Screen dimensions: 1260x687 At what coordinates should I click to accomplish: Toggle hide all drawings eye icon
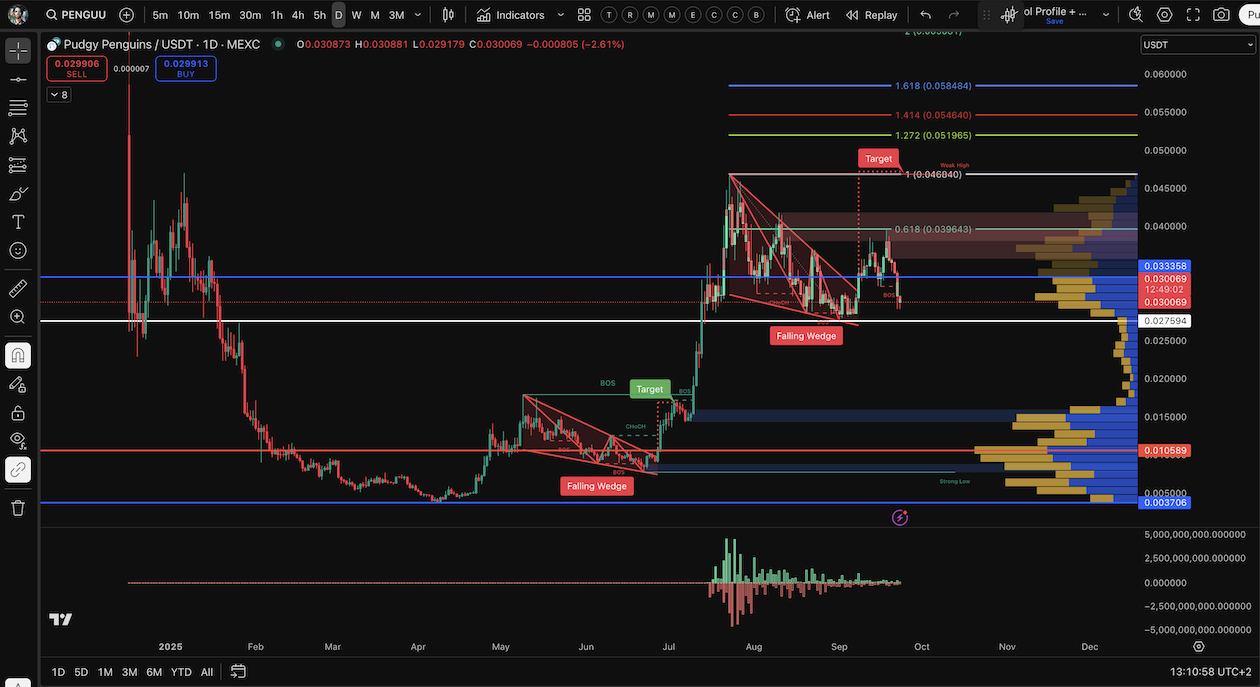coord(18,440)
